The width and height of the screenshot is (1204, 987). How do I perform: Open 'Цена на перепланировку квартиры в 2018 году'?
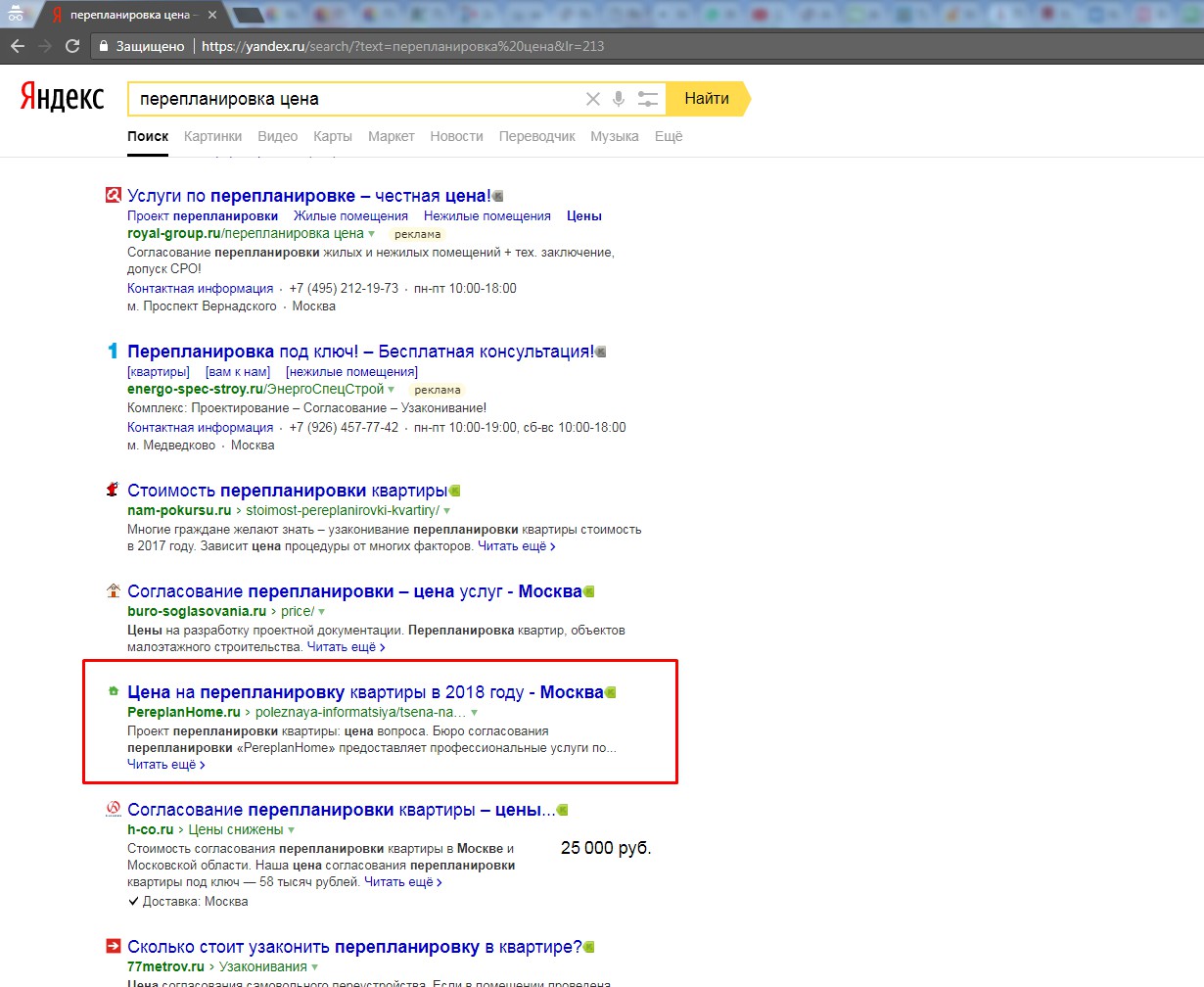click(x=365, y=692)
